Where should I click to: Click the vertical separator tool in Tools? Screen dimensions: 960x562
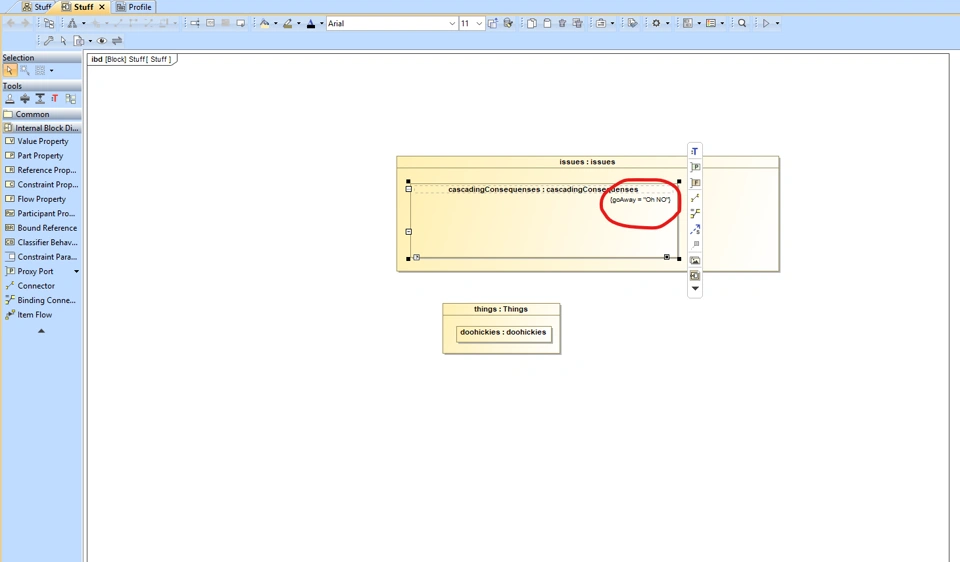click(x=40, y=99)
